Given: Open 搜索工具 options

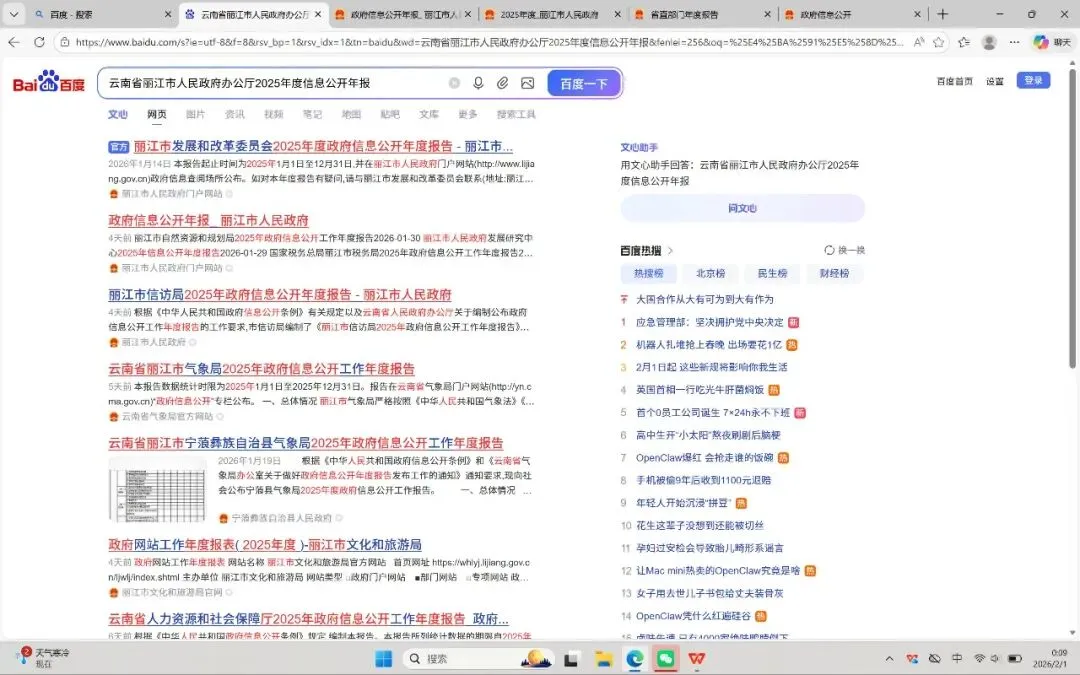Looking at the screenshot, I should (516, 114).
